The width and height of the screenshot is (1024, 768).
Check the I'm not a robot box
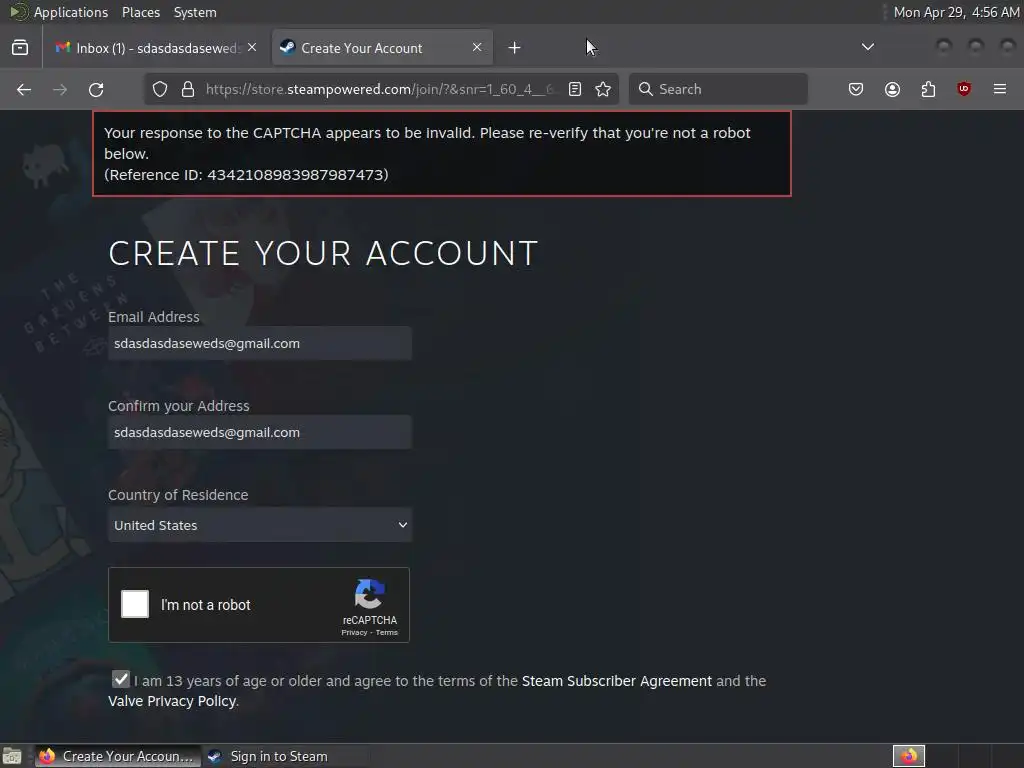135,604
